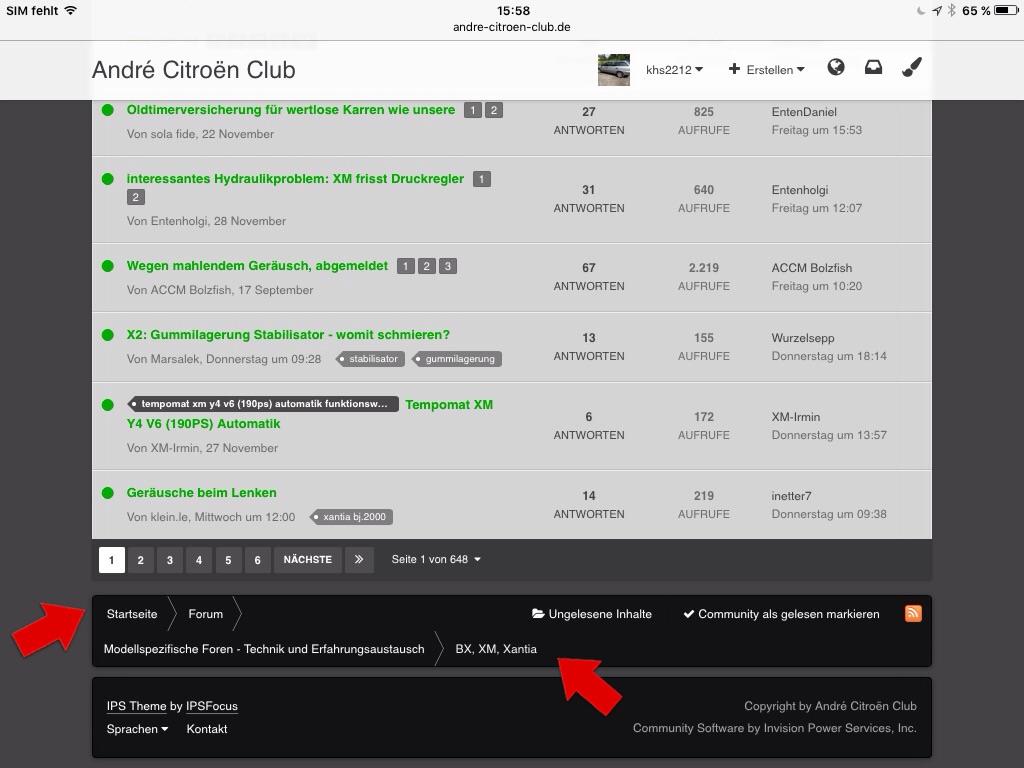This screenshot has height=768, width=1024.
Task: Select forum page 5 in pagination
Action: (228, 560)
